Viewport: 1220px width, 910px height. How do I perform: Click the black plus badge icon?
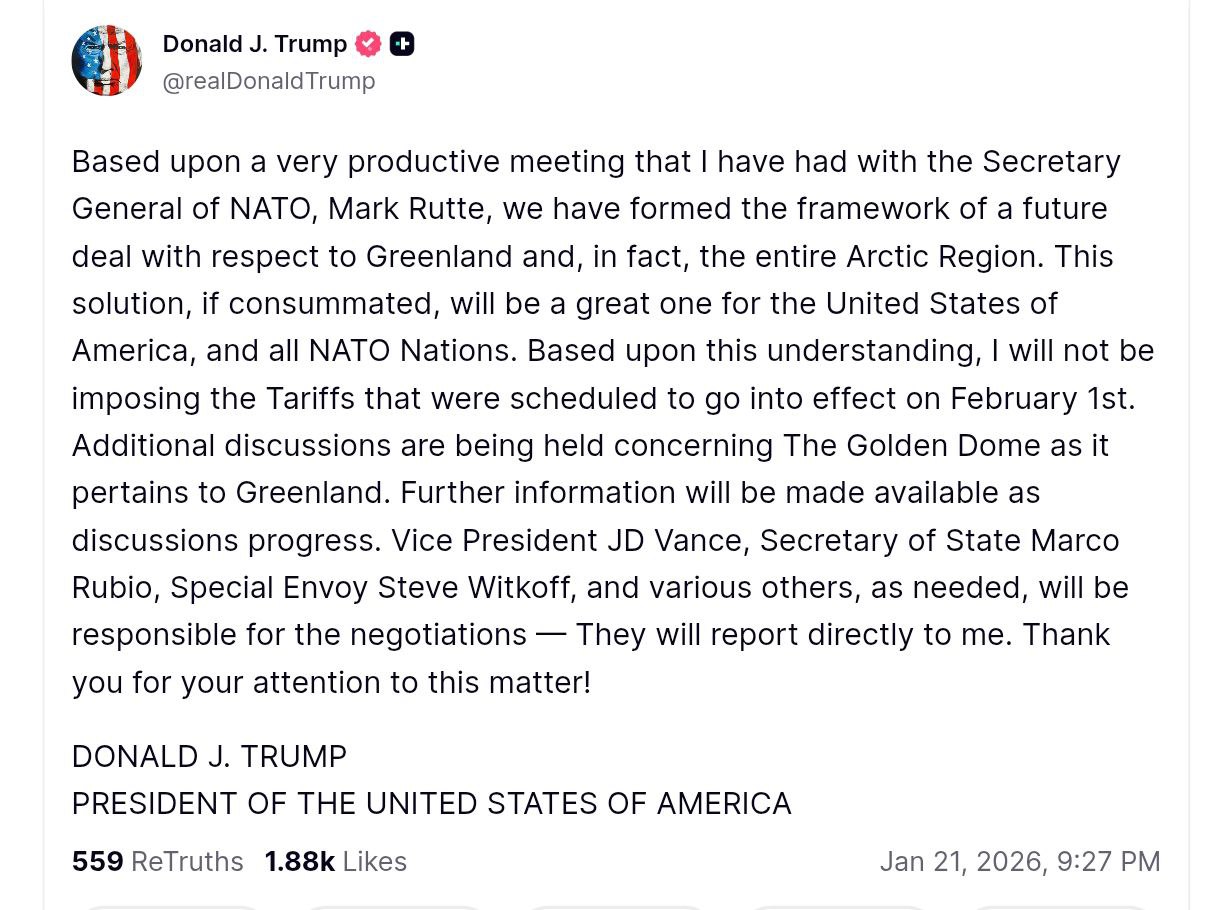(402, 44)
